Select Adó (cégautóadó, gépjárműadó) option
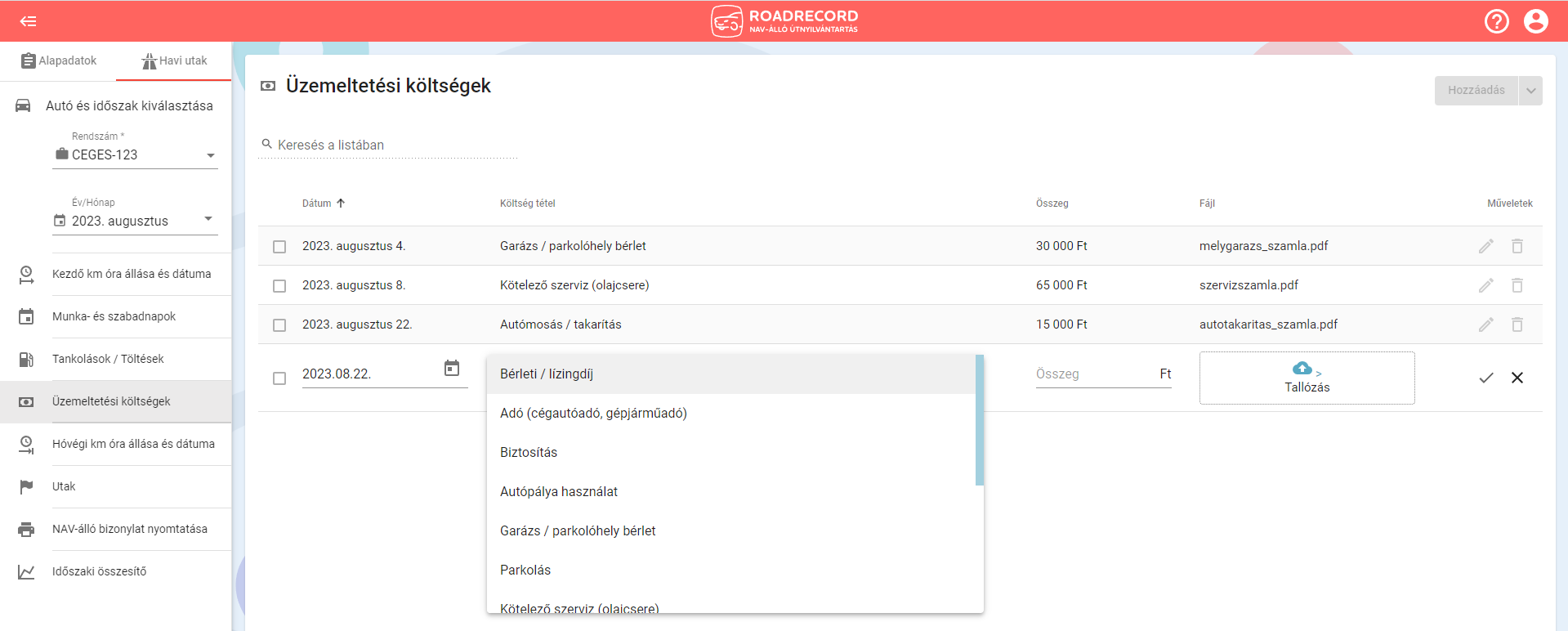The width and height of the screenshot is (1568, 631). pos(731,413)
